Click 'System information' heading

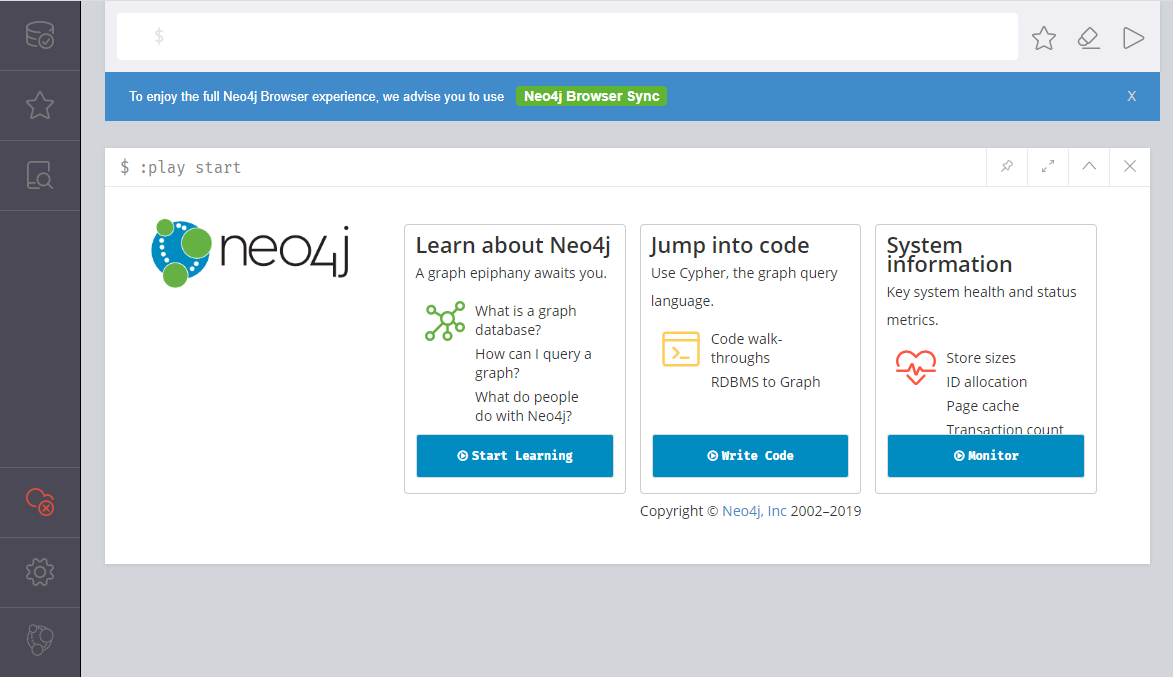click(x=949, y=254)
